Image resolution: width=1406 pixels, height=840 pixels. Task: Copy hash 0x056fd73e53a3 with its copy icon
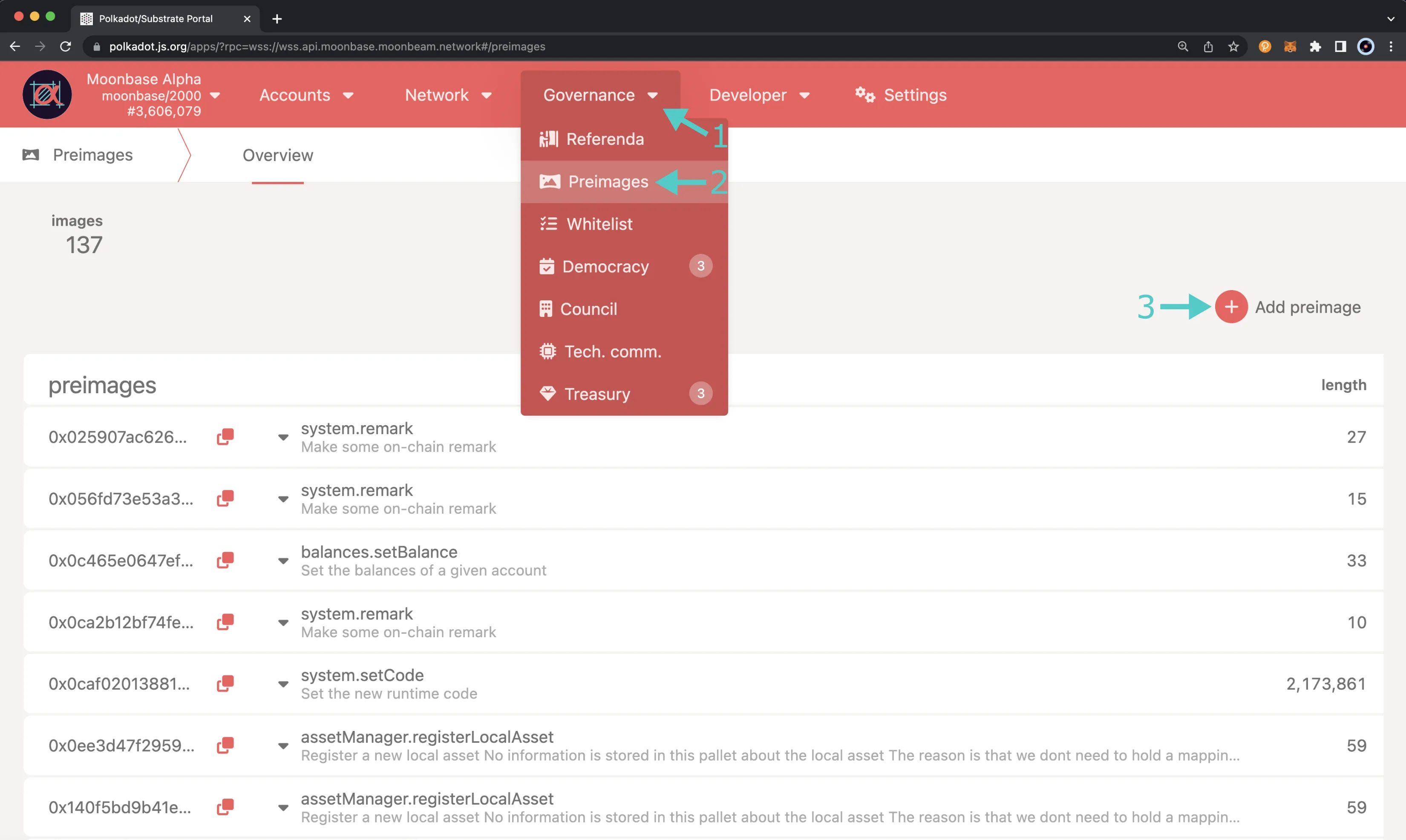[x=225, y=499]
